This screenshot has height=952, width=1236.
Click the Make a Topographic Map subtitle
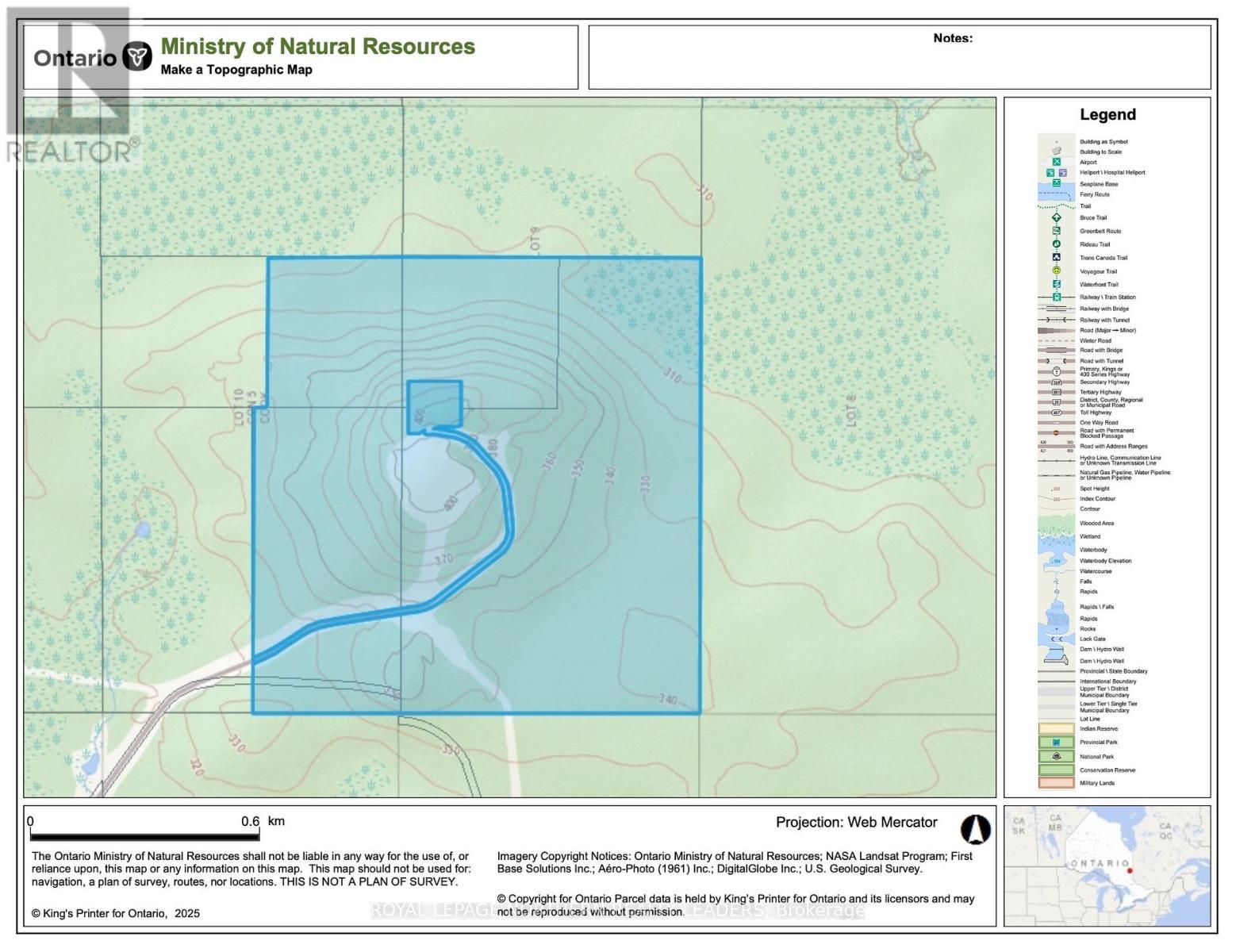pos(236,70)
